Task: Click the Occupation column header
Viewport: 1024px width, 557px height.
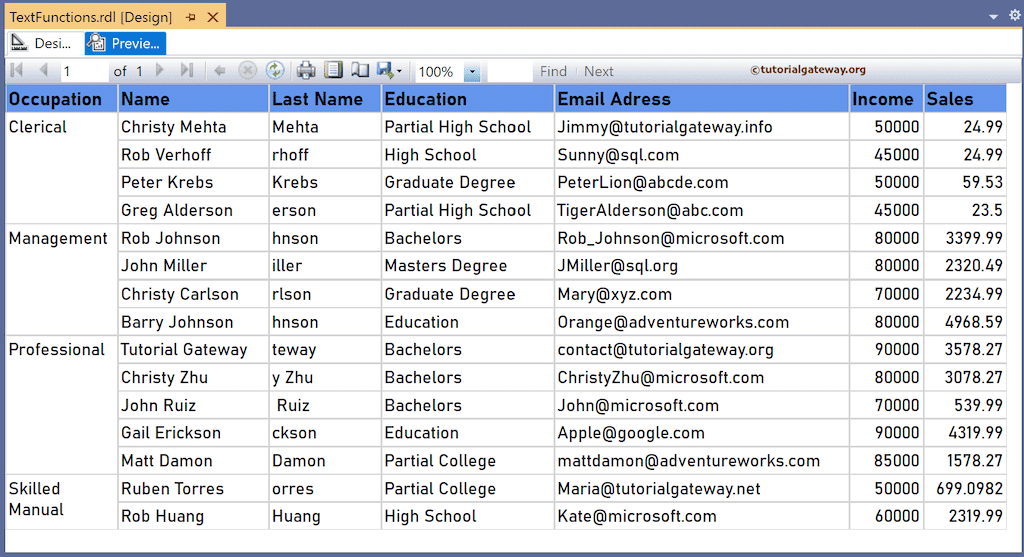Action: [61, 99]
